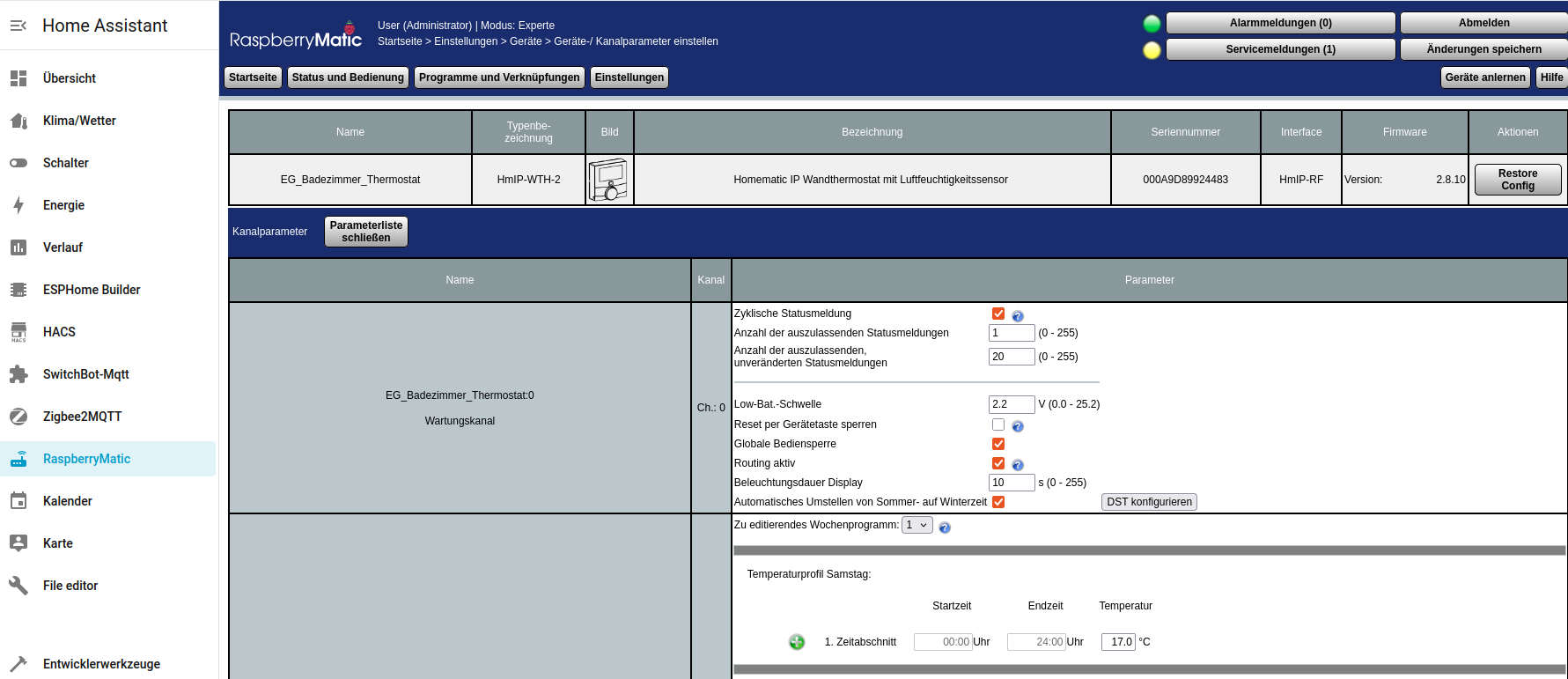Open the Einstellungen menu
The height and width of the screenshot is (679, 1568).
click(629, 77)
